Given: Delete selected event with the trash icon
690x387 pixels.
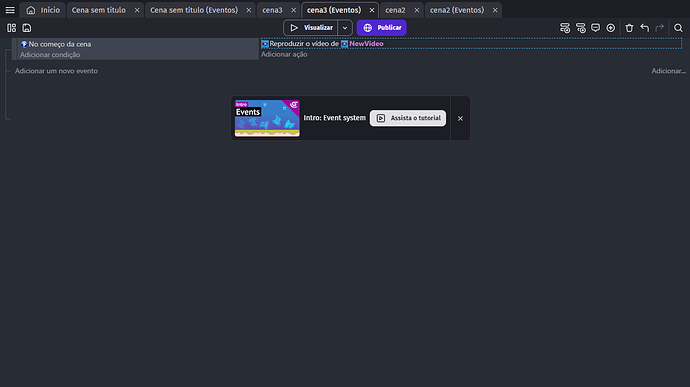Looking at the screenshot, I should [x=629, y=28].
